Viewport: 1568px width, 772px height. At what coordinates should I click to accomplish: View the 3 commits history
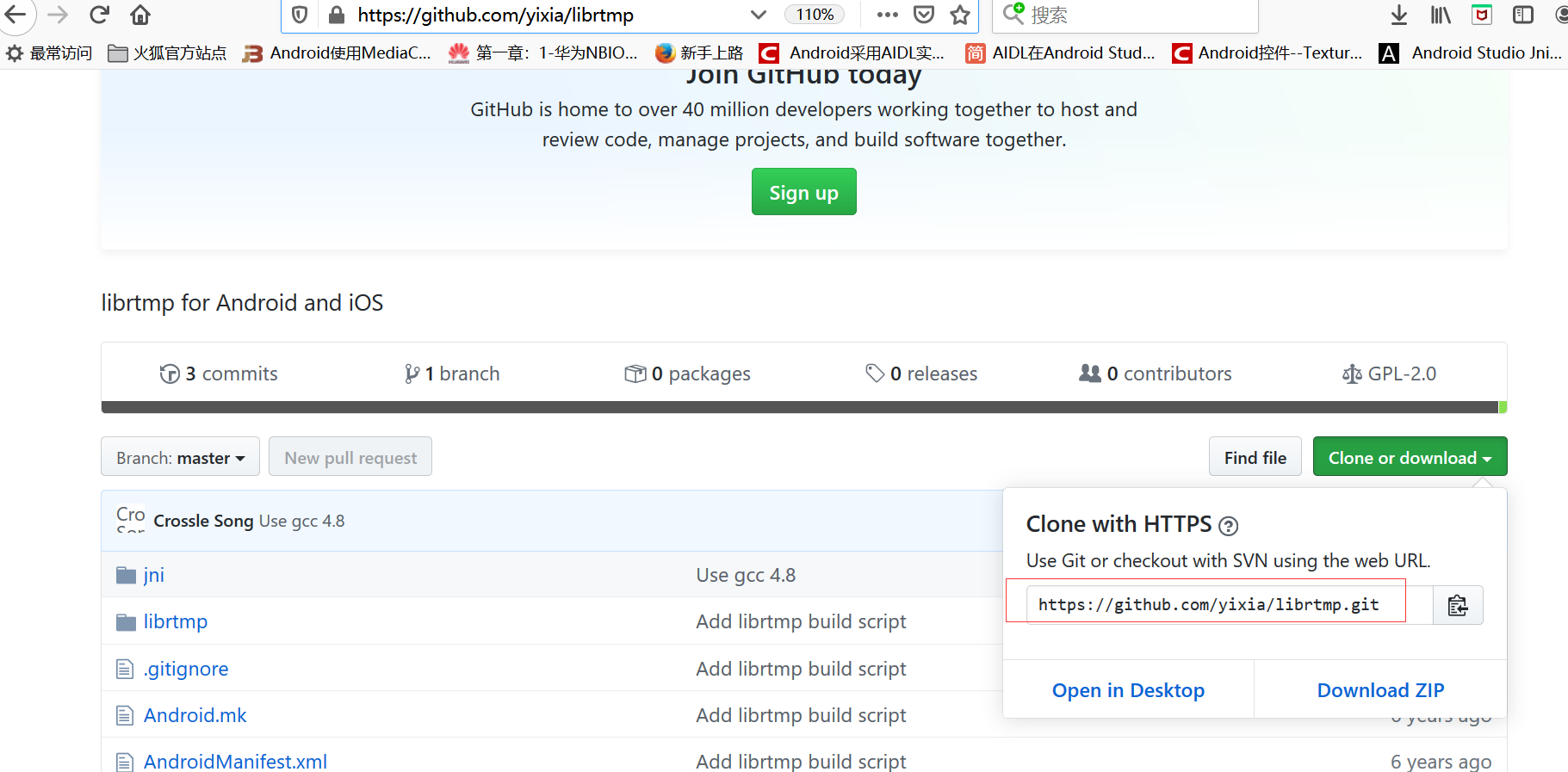[219, 374]
